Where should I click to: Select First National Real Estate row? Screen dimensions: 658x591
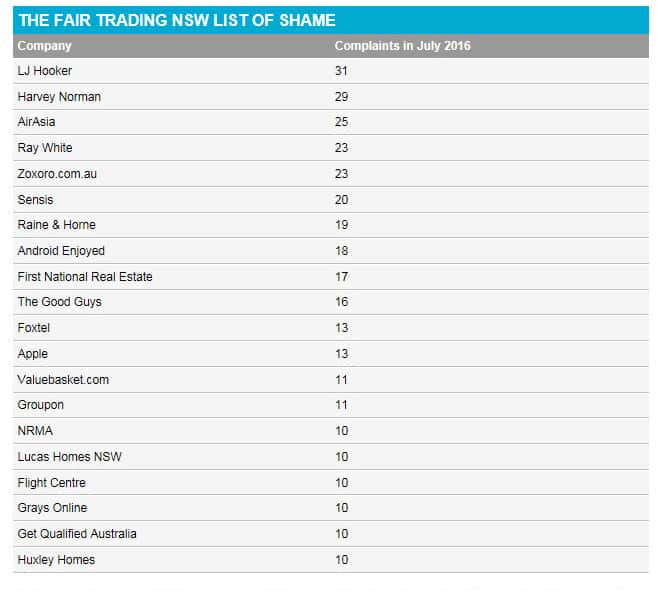331,277
